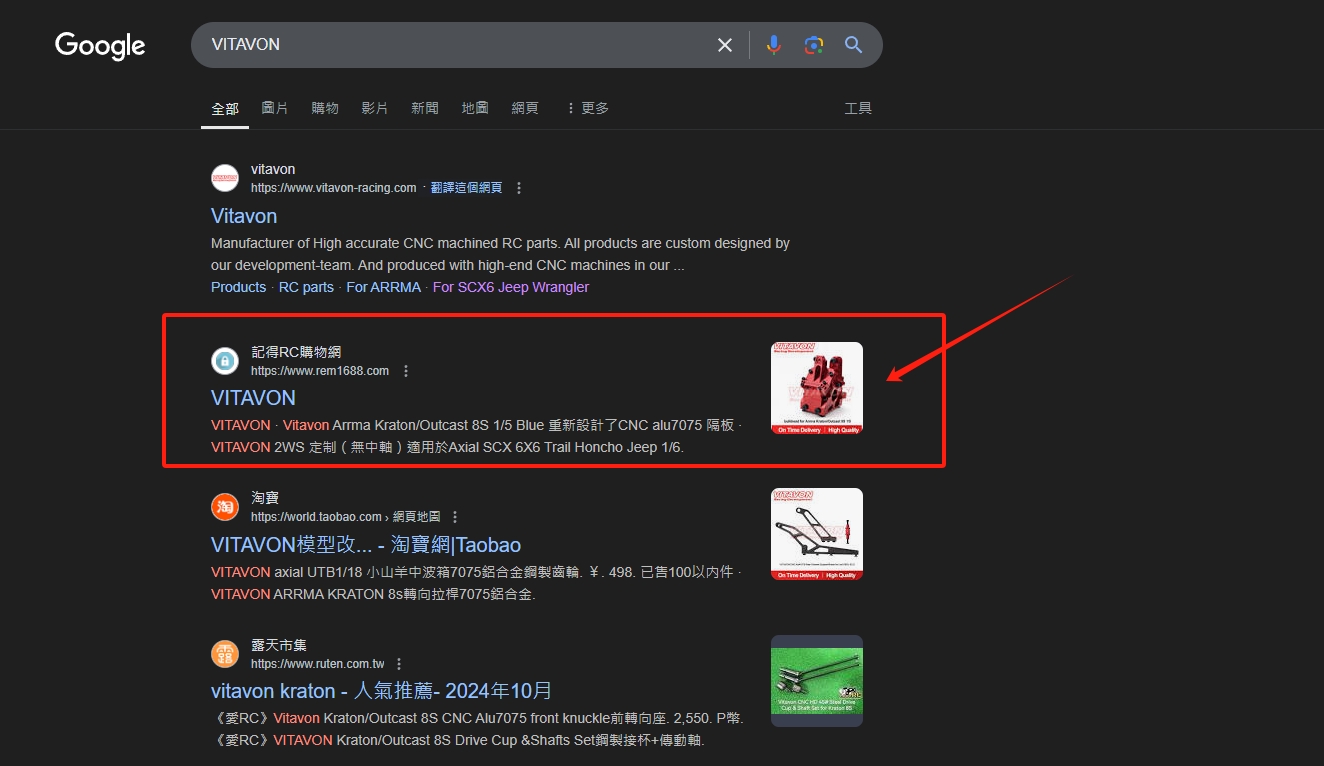Viewport: 1324px width, 766px height.
Task: Open Google Lens image search
Action: [x=814, y=45]
